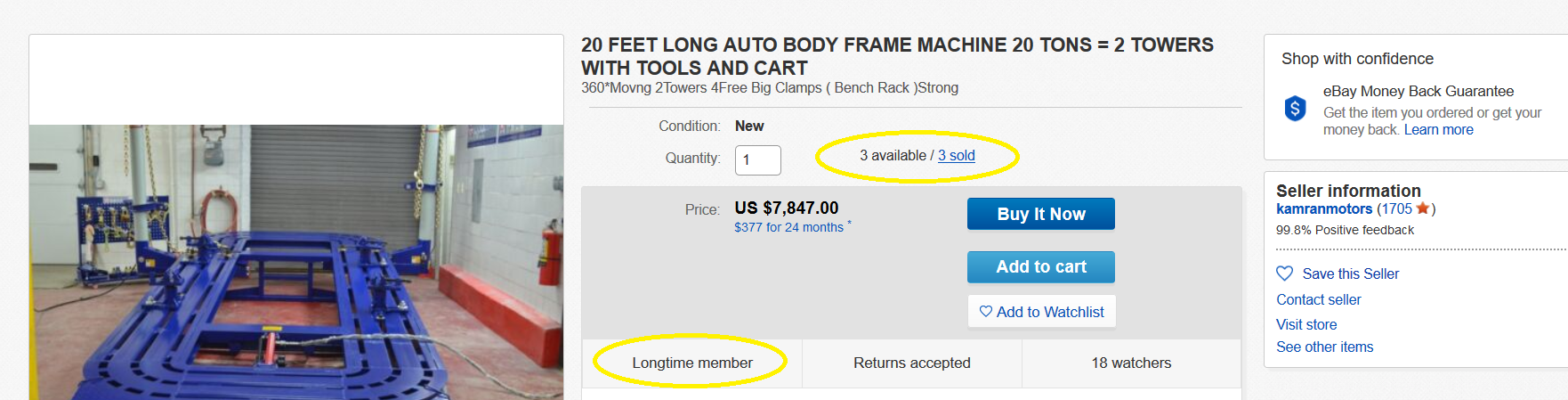The image size is (1568, 400).
Task: Click the Buy It Now button
Action: tap(1040, 214)
